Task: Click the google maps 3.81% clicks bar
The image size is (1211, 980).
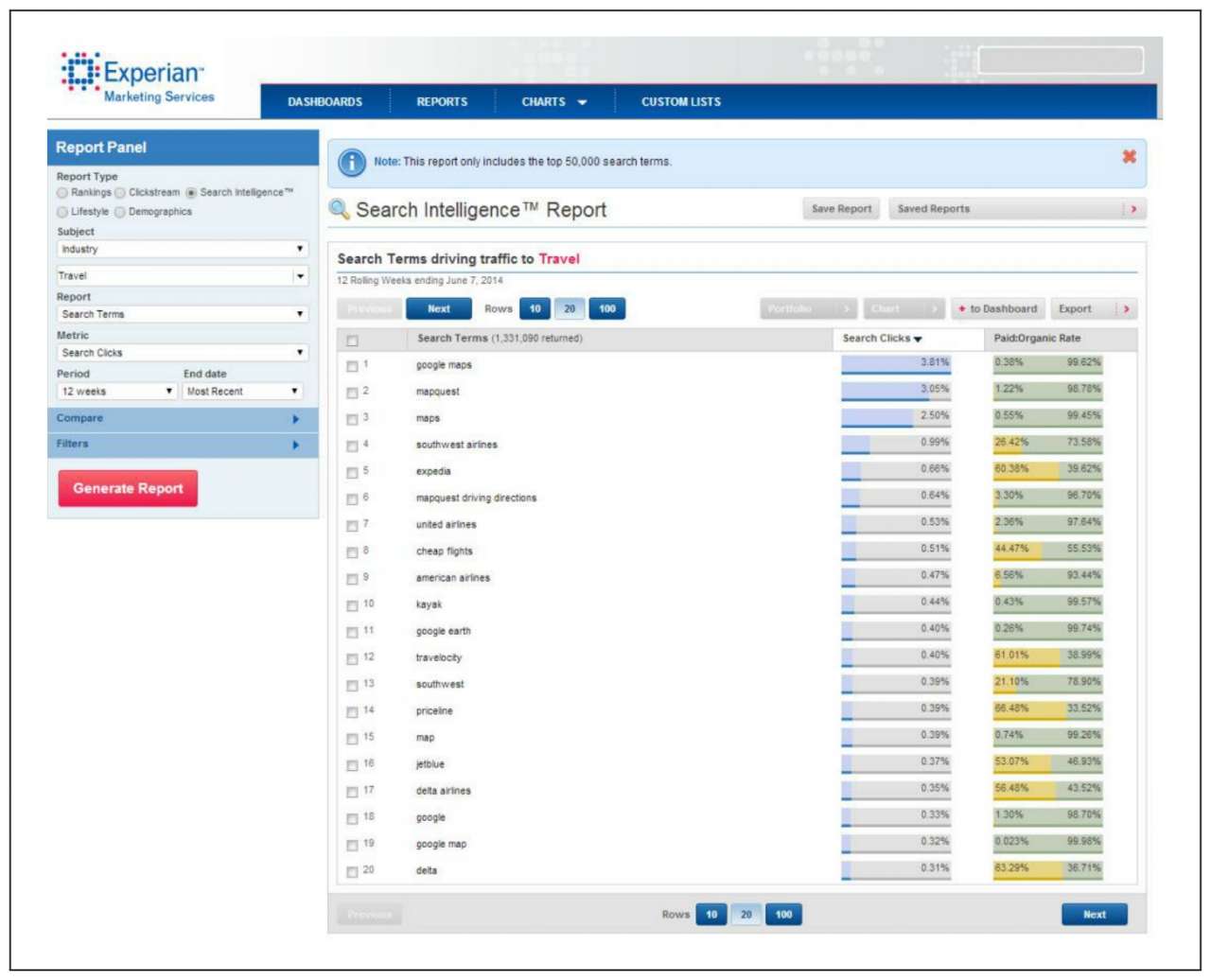Action: point(895,364)
